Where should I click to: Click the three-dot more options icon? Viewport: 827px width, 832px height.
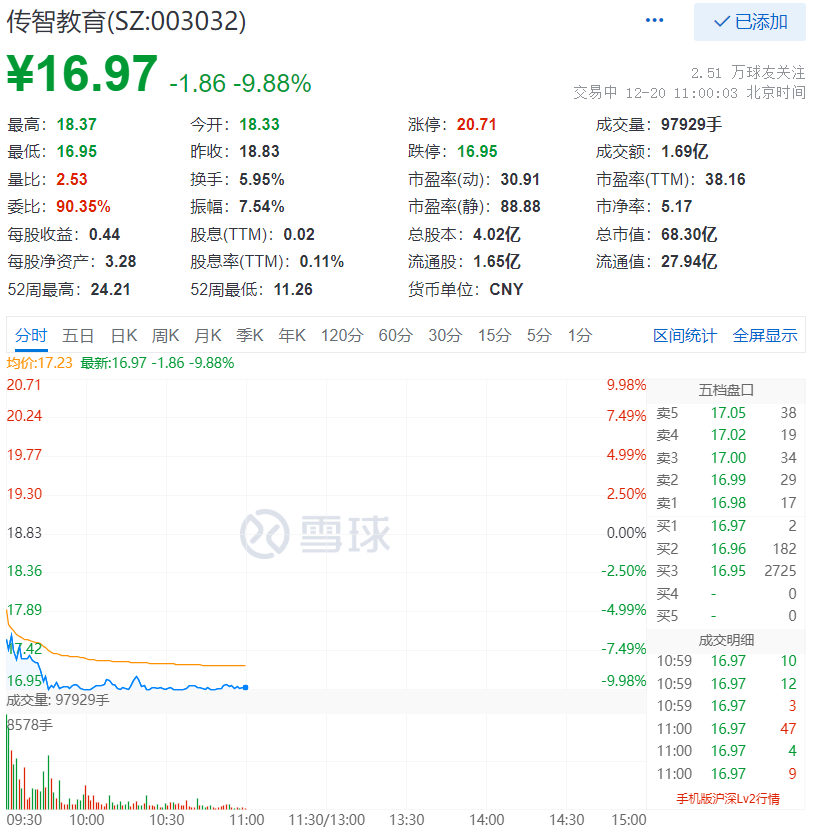[x=655, y=21]
